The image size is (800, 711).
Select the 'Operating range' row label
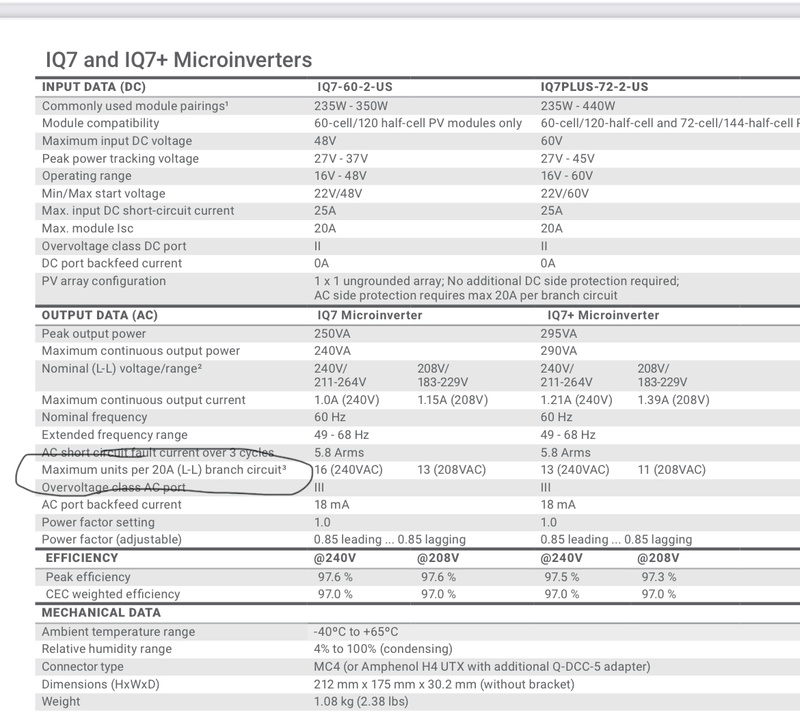tap(87, 176)
